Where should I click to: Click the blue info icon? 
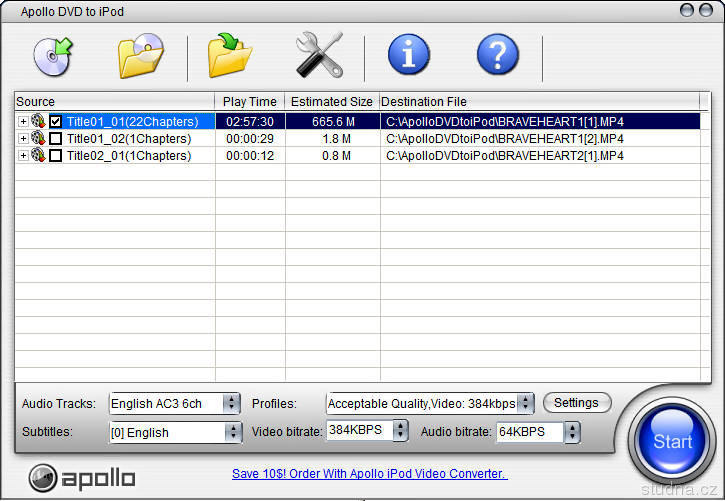click(x=408, y=54)
